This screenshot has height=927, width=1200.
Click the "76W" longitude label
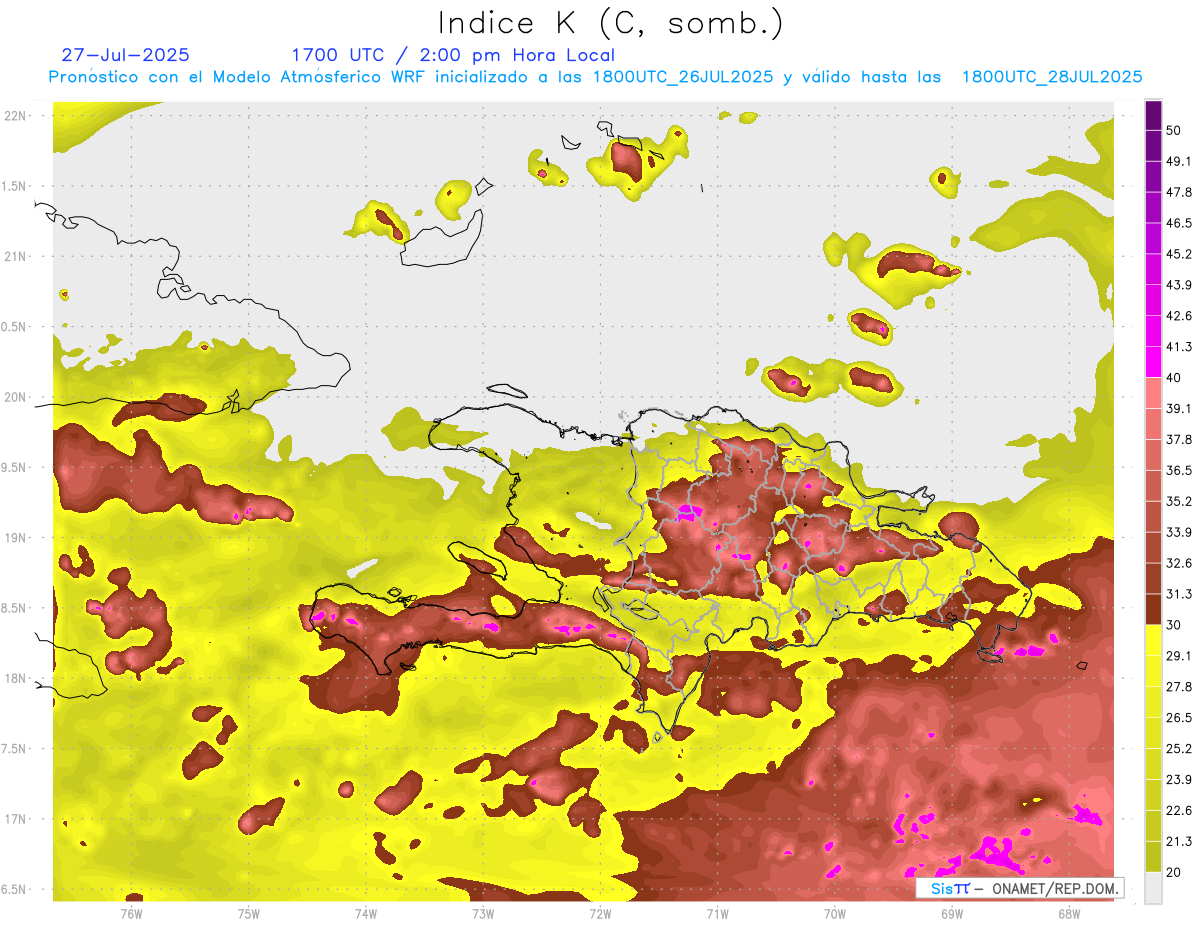coord(131,913)
